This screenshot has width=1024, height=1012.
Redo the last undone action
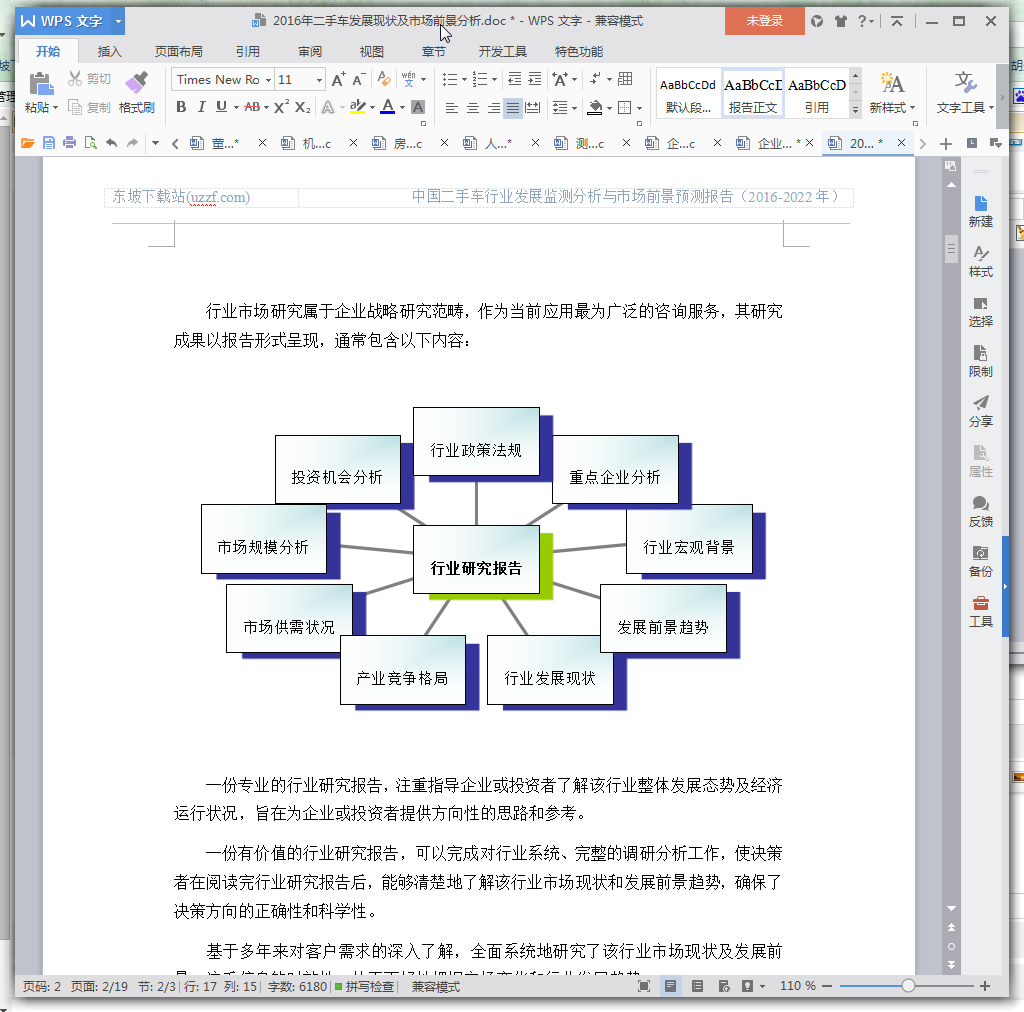[x=133, y=143]
